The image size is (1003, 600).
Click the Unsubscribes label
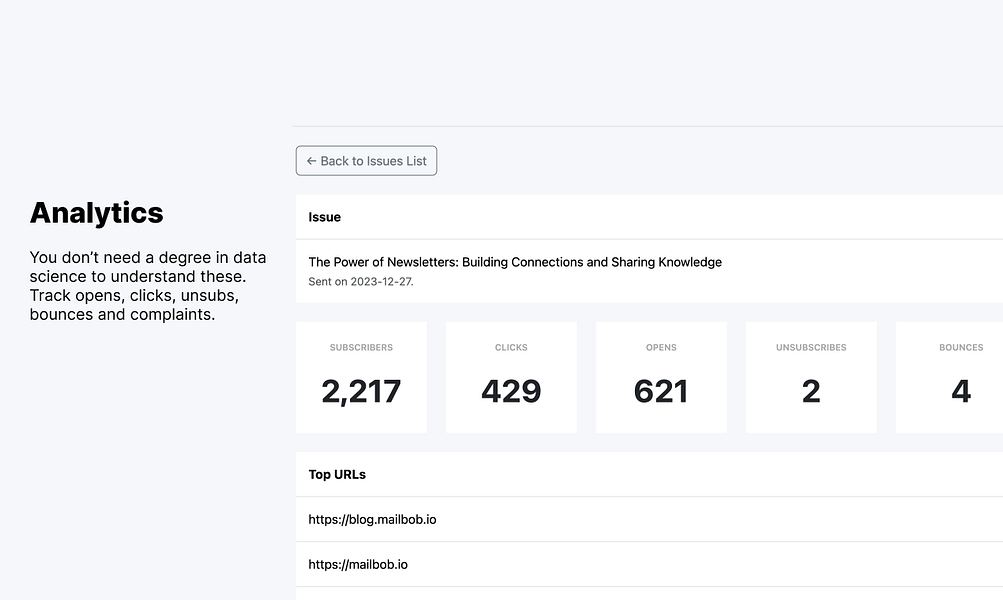(x=811, y=348)
